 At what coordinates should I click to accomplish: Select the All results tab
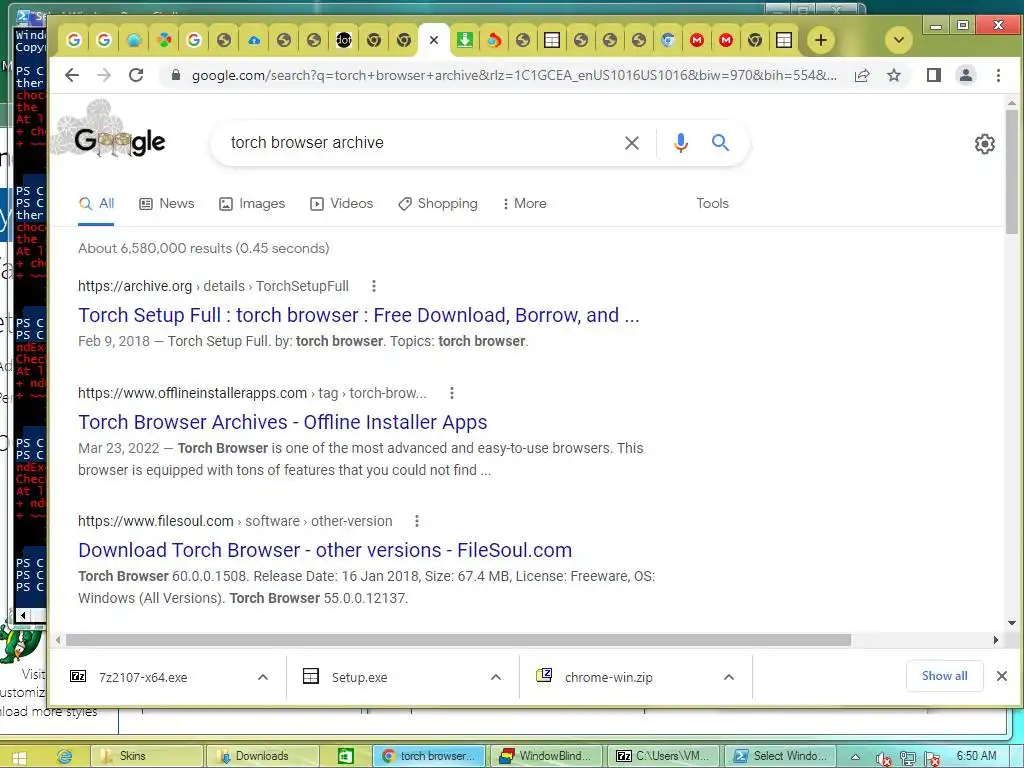click(x=96, y=204)
